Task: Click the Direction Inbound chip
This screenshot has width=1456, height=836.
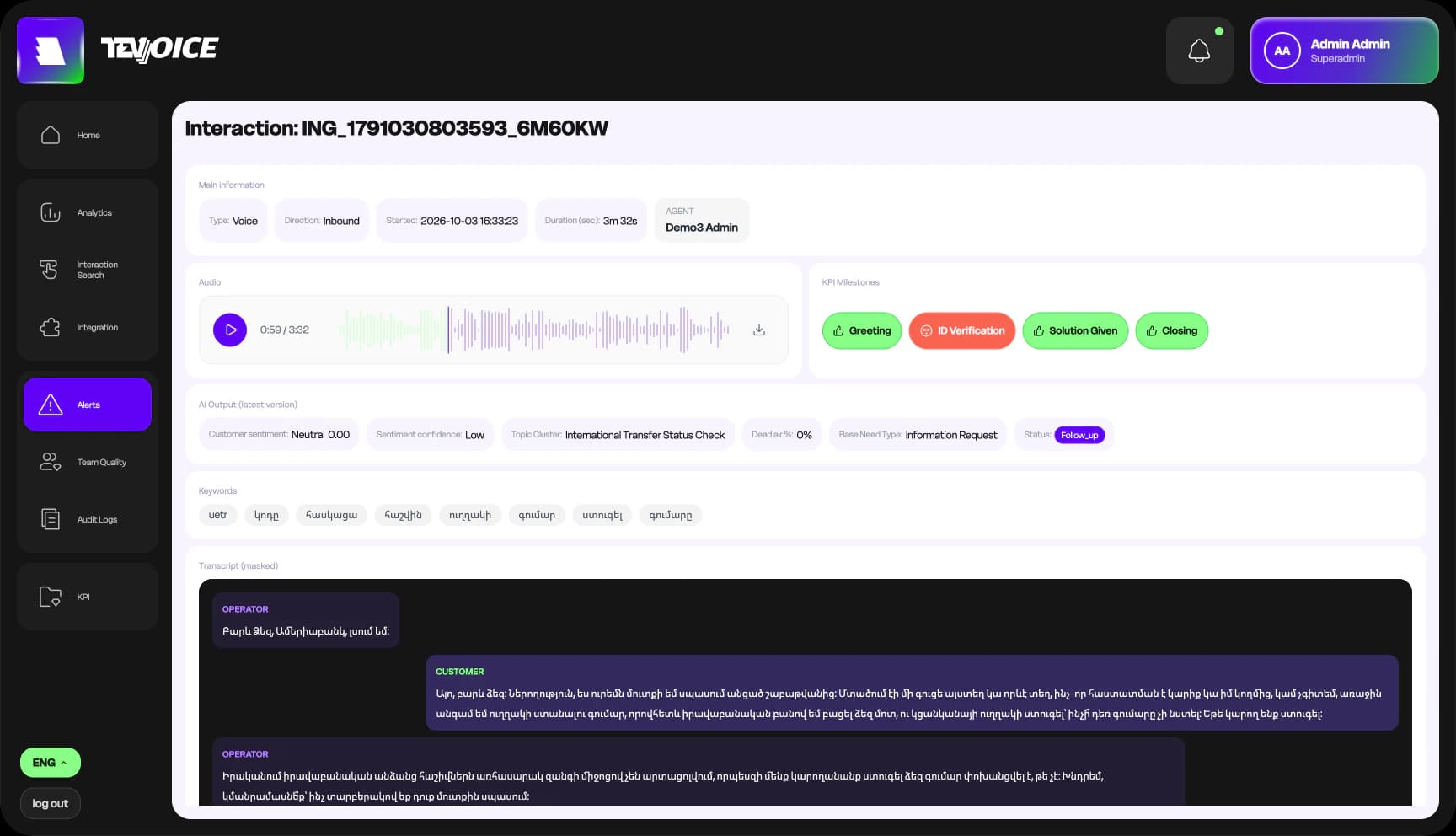Action: pyautogui.click(x=322, y=221)
